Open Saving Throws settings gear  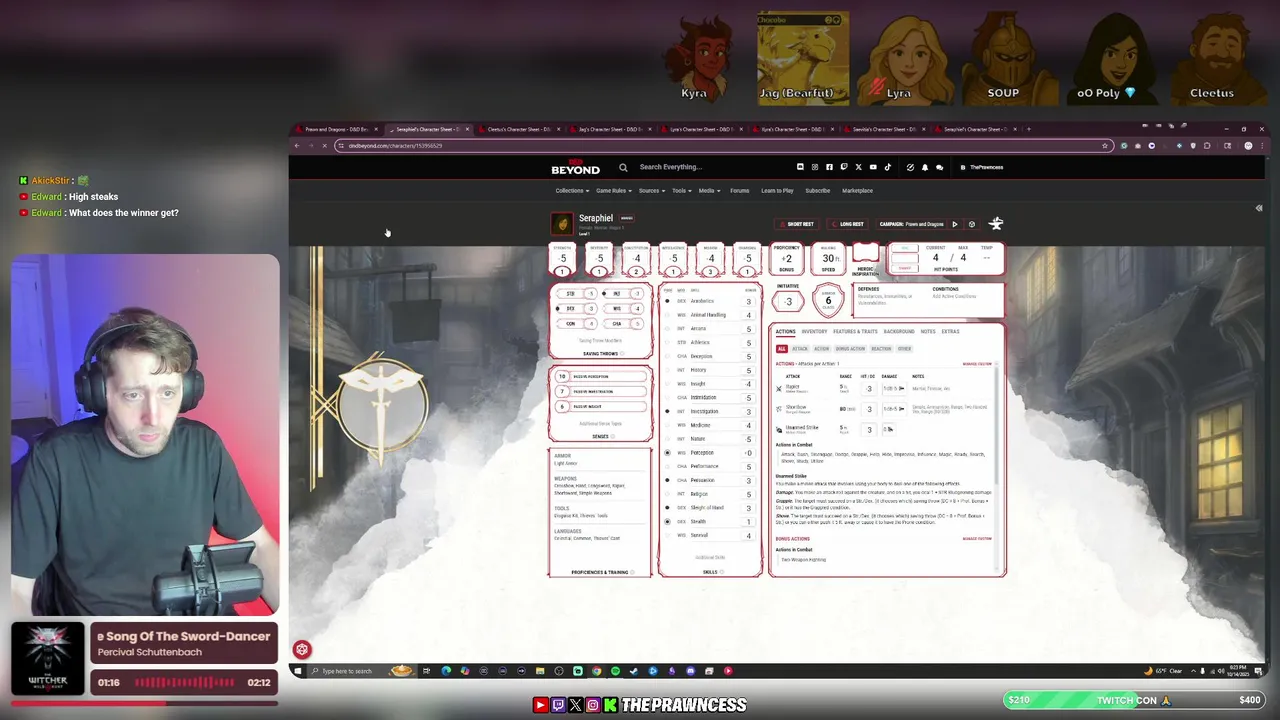[x=621, y=354]
